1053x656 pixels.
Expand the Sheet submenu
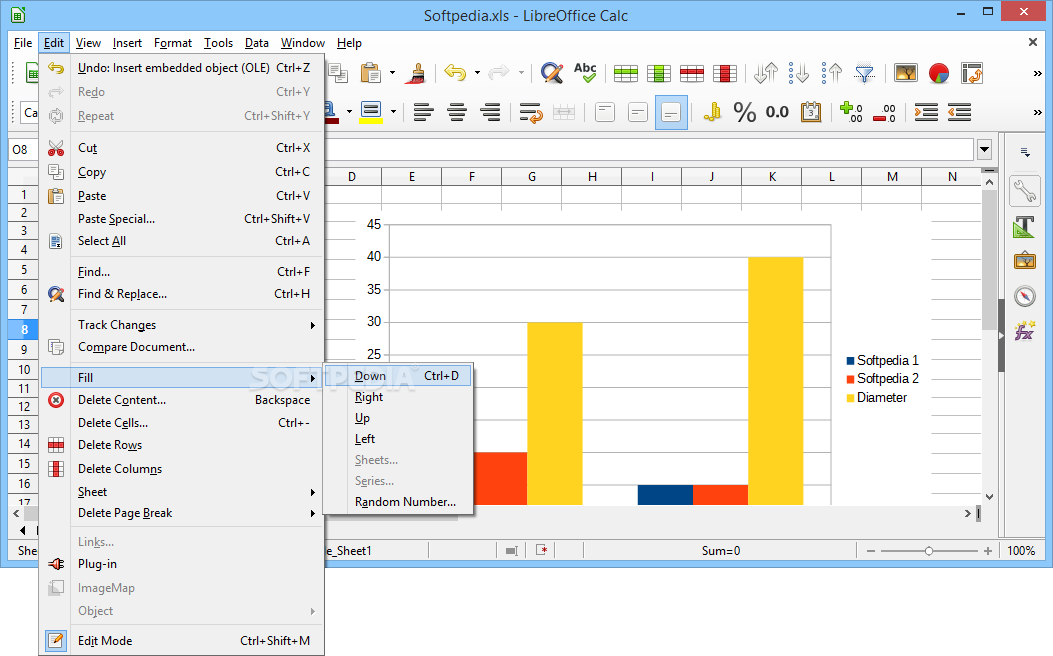181,492
